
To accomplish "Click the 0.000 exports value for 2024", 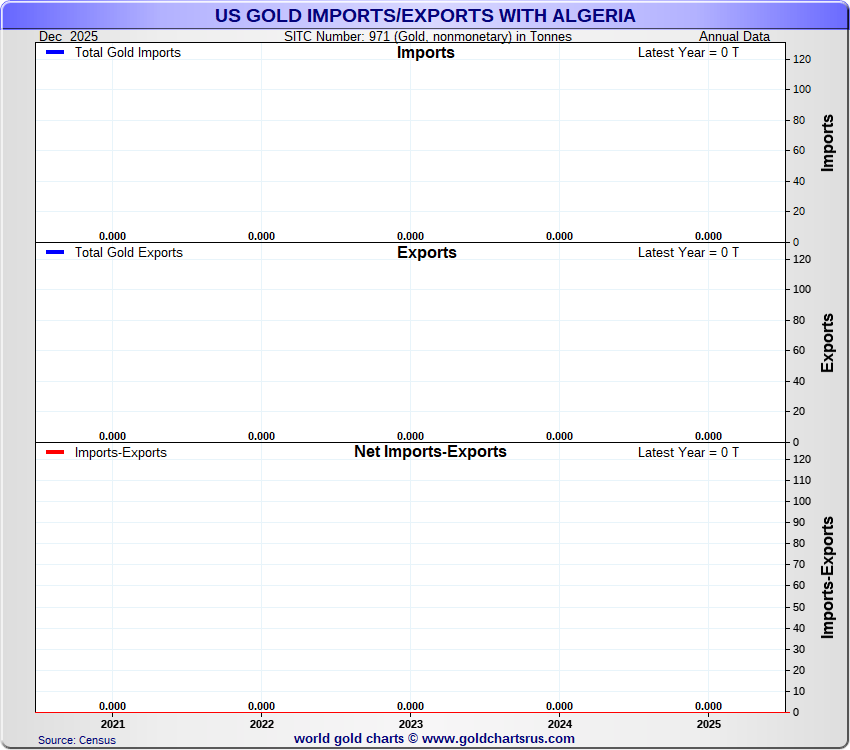I will [559, 436].
